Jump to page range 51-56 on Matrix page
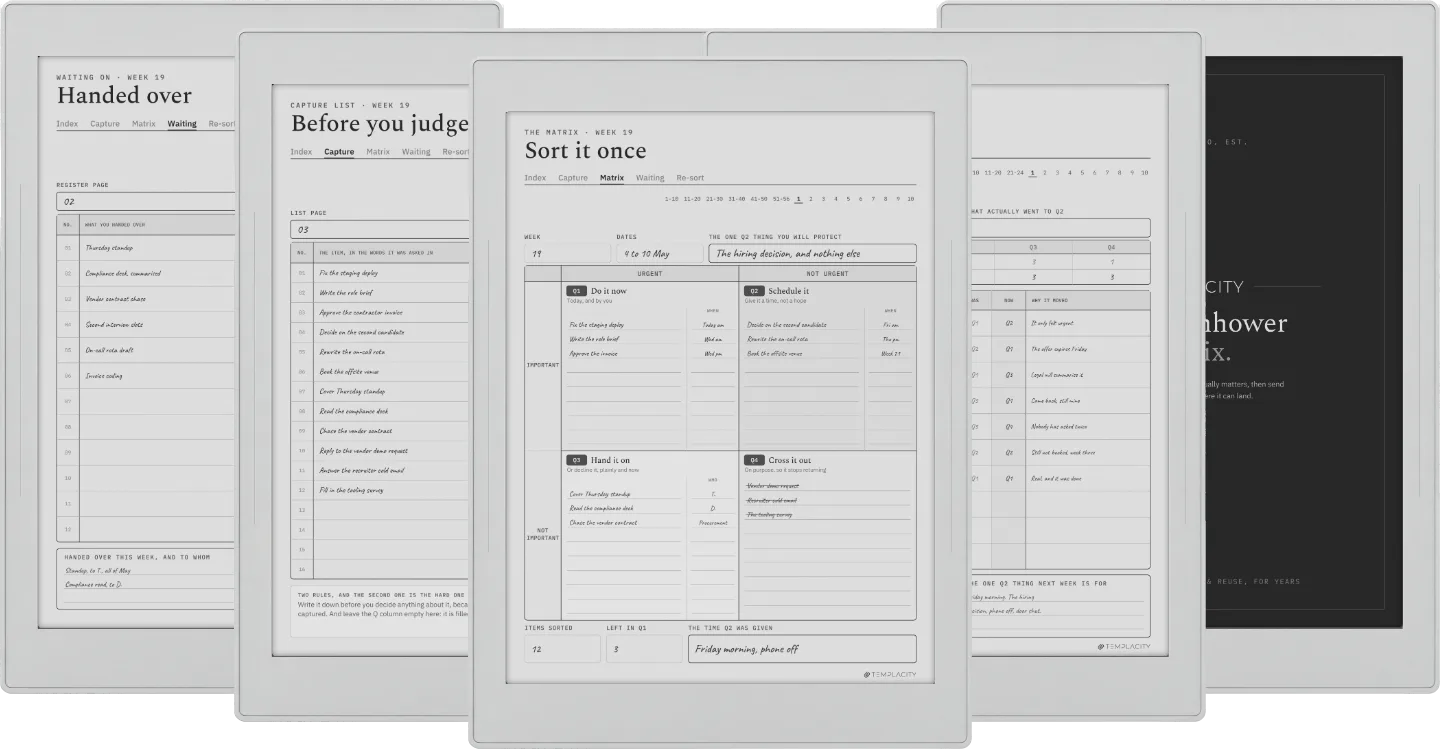This screenshot has height=750, width=1440. click(781, 199)
